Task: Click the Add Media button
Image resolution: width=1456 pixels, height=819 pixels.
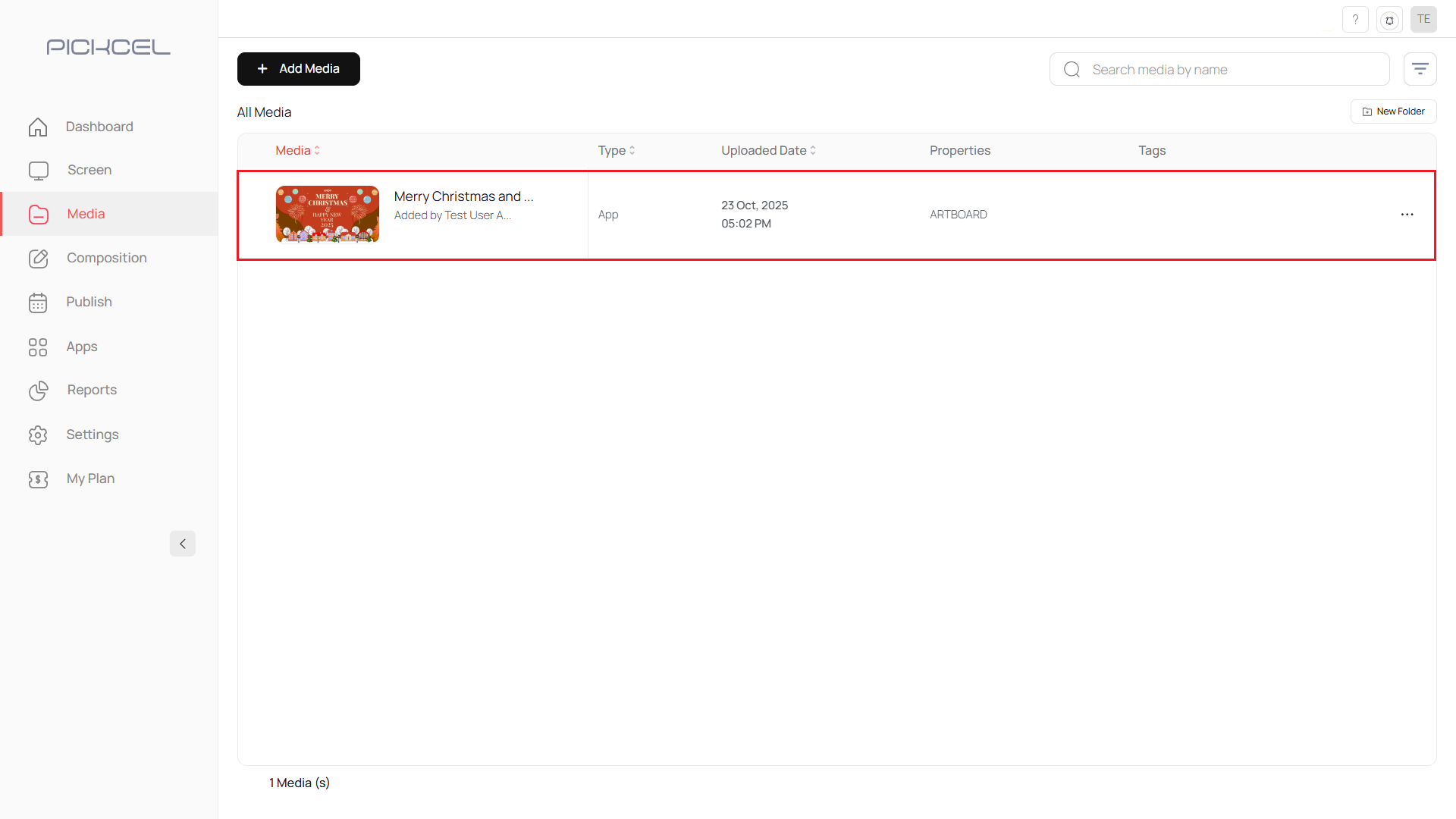Action: click(298, 69)
